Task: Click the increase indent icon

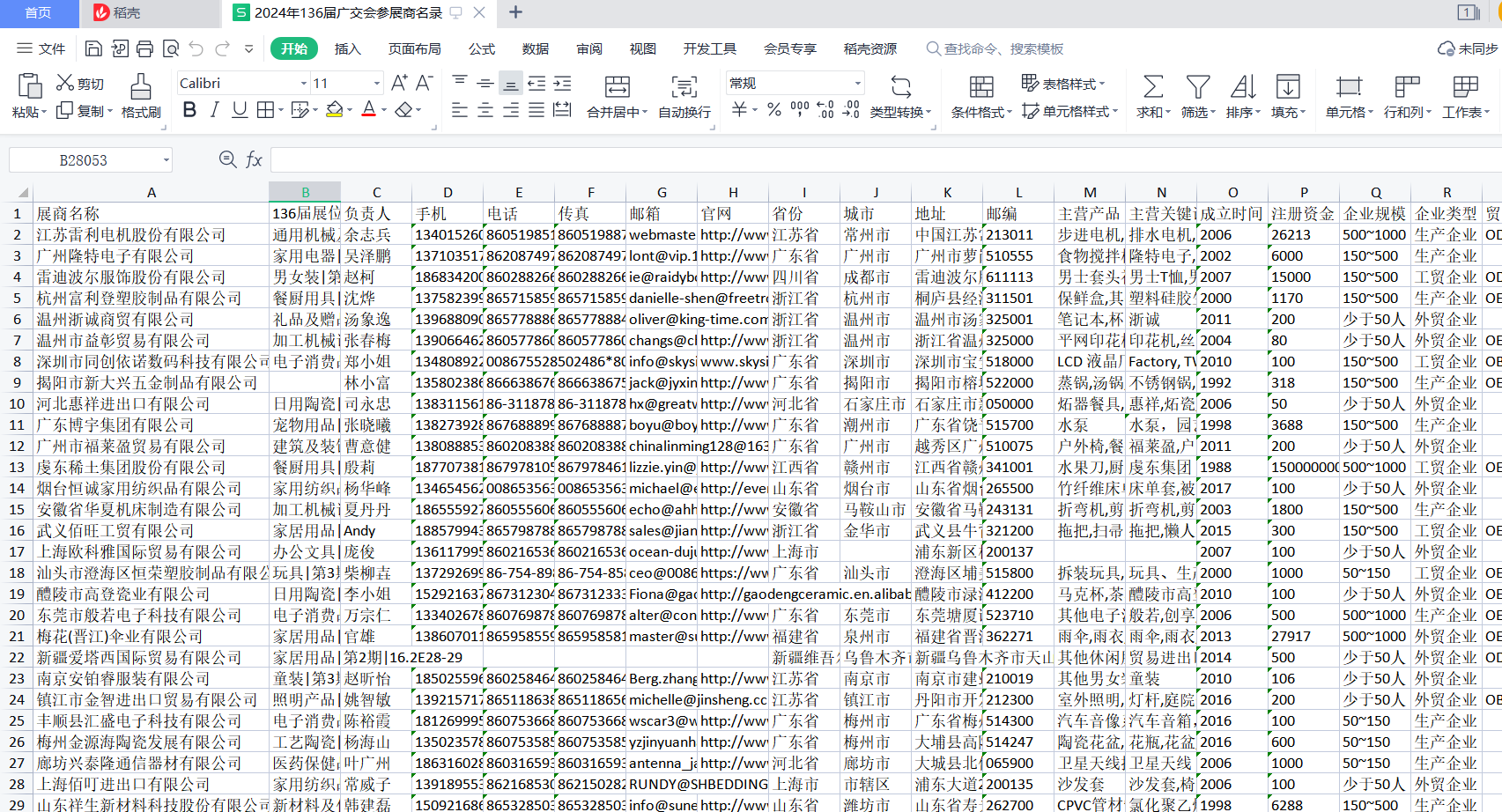Action: tap(562, 83)
